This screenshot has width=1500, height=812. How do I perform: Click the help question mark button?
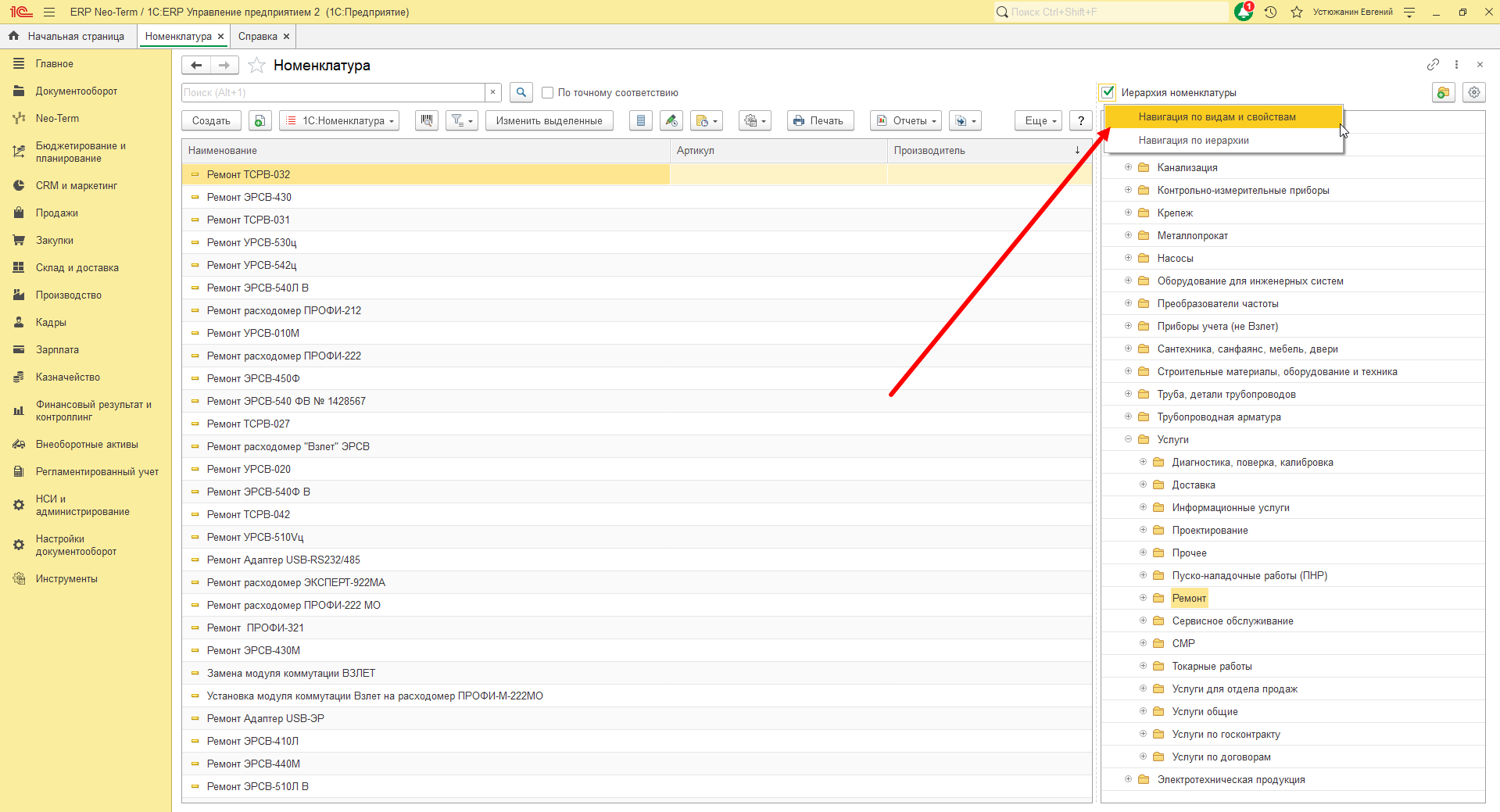[x=1080, y=120]
